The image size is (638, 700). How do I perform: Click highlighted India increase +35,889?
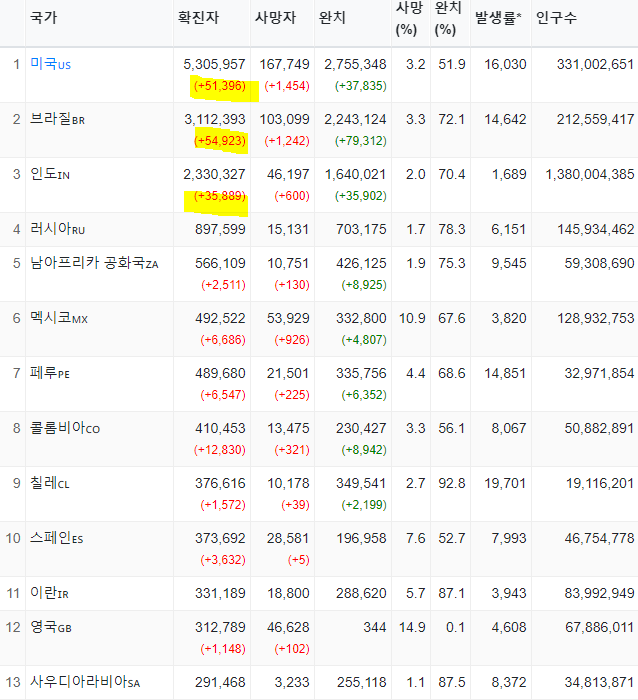pos(220,196)
